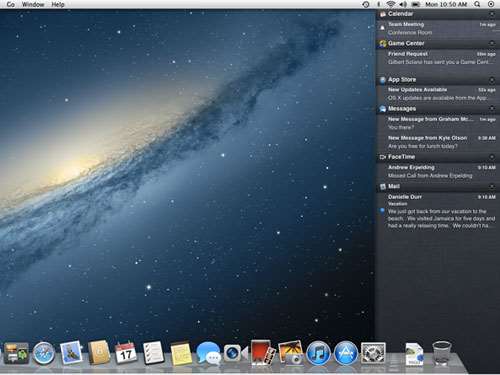
Task: Launch Safari from the Dock
Action: 44,353
